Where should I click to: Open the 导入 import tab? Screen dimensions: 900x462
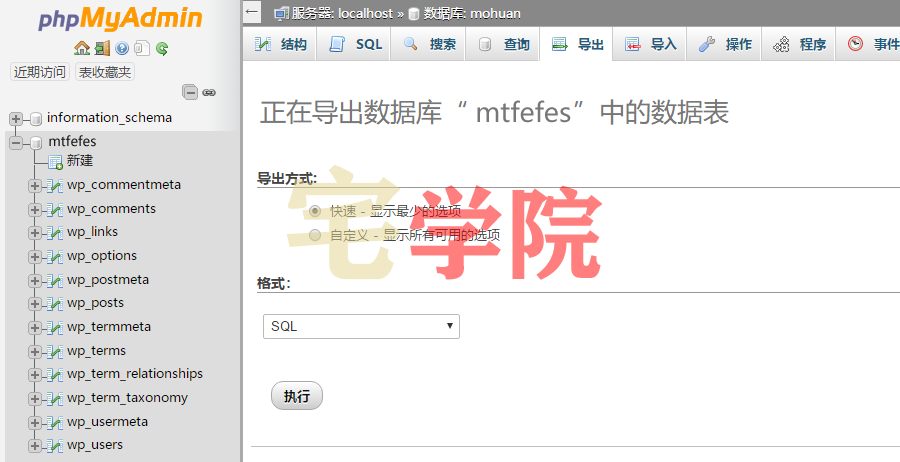click(x=650, y=44)
